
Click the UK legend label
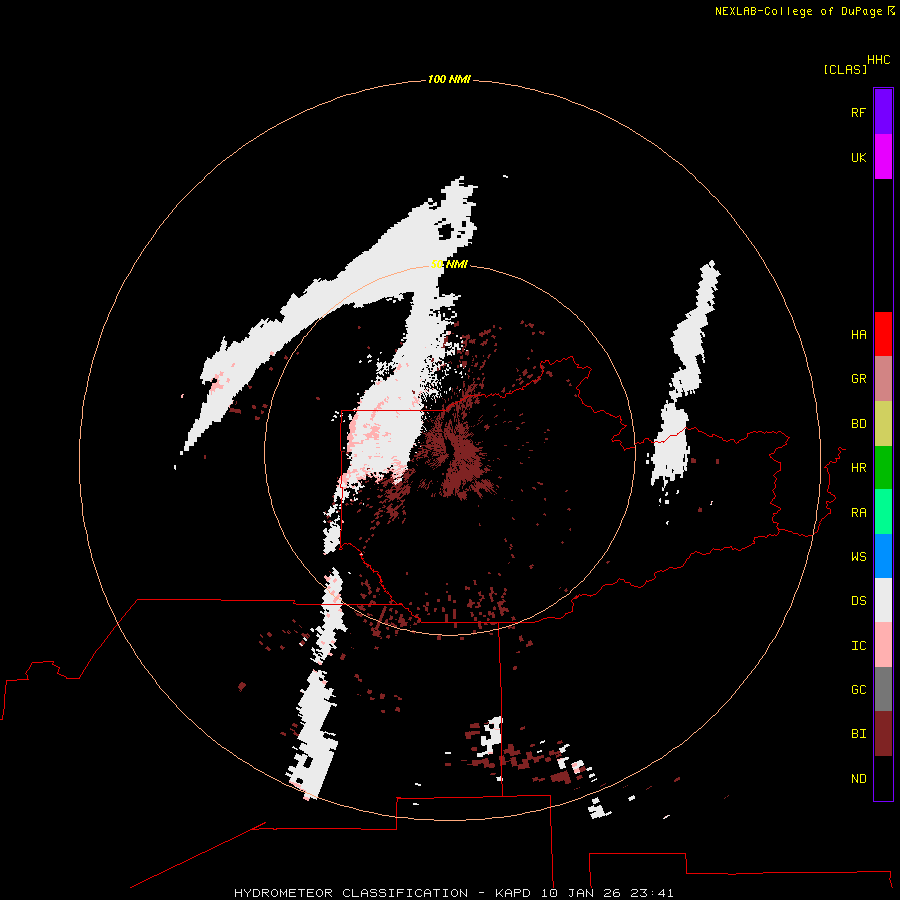coord(858,157)
